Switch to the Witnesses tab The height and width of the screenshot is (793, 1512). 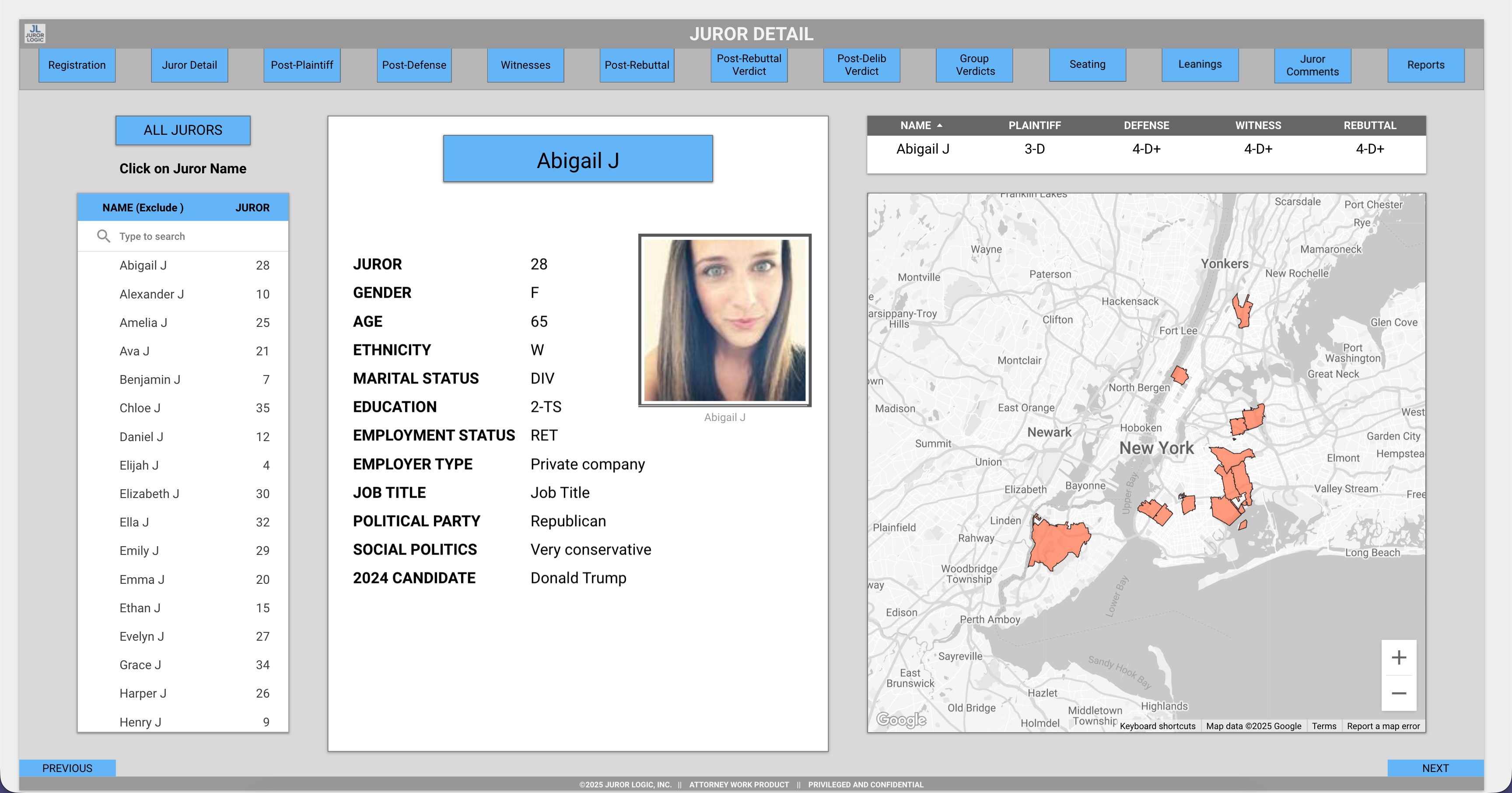coord(525,65)
